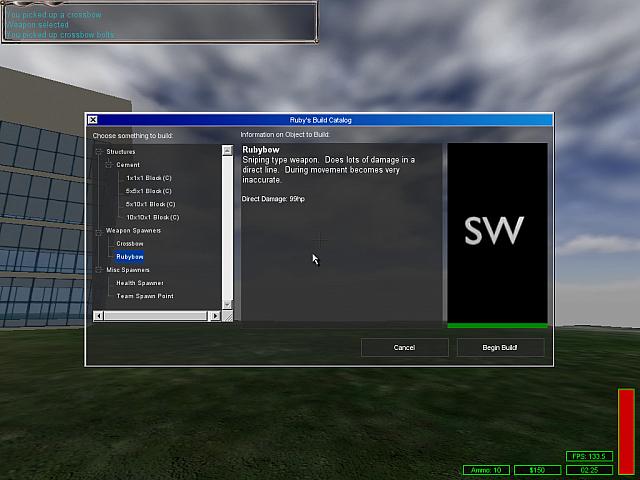Click the horizontal scrollbar right arrow
The height and width of the screenshot is (480, 640).
214,316
